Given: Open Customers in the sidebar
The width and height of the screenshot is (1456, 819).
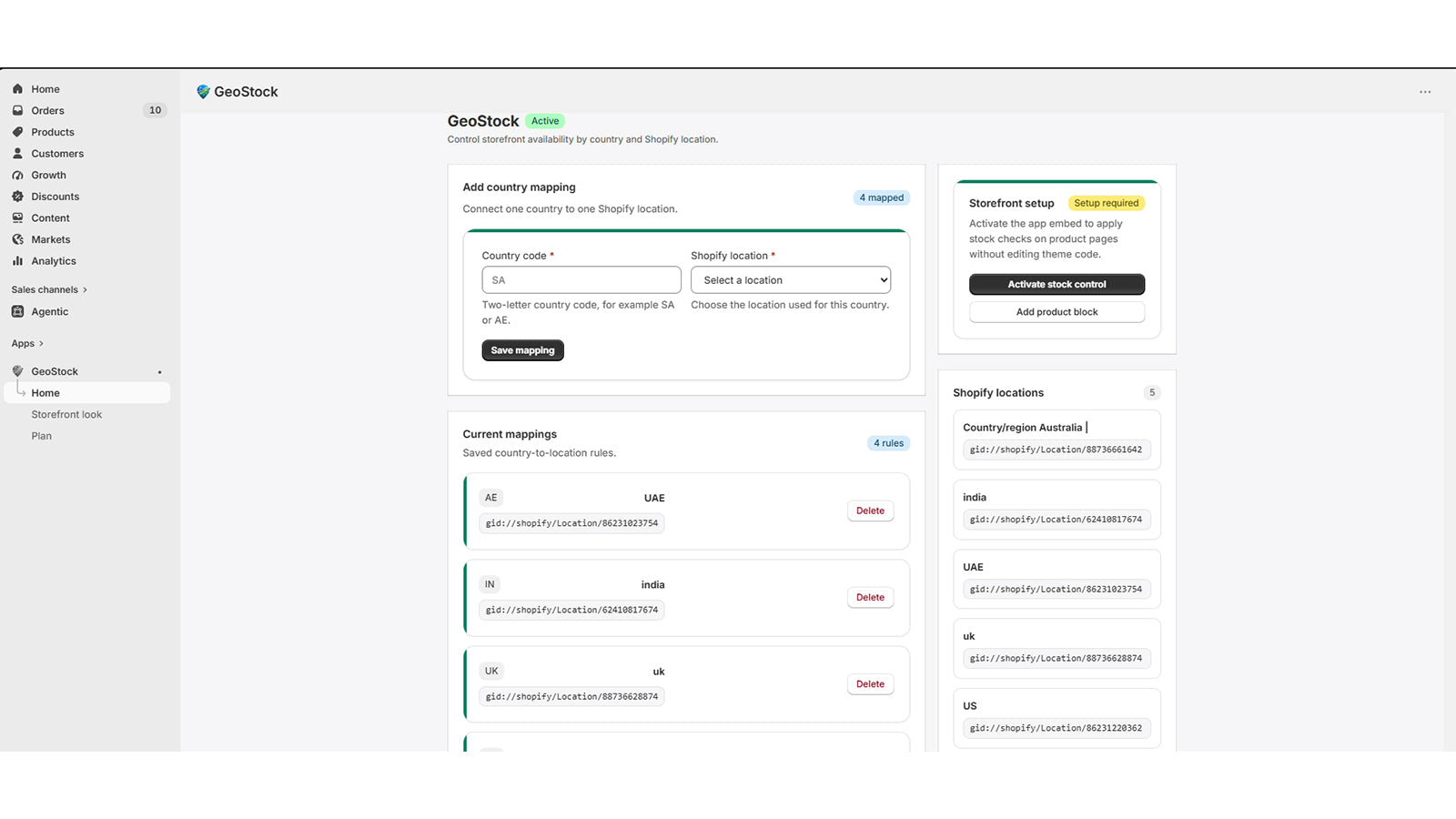Looking at the screenshot, I should 57,154.
